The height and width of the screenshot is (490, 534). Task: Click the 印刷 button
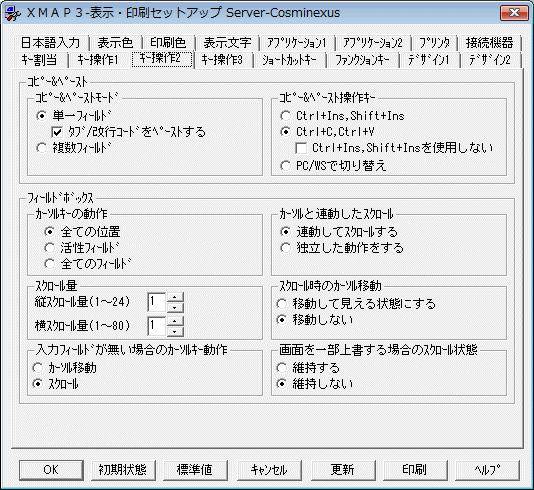click(x=415, y=470)
